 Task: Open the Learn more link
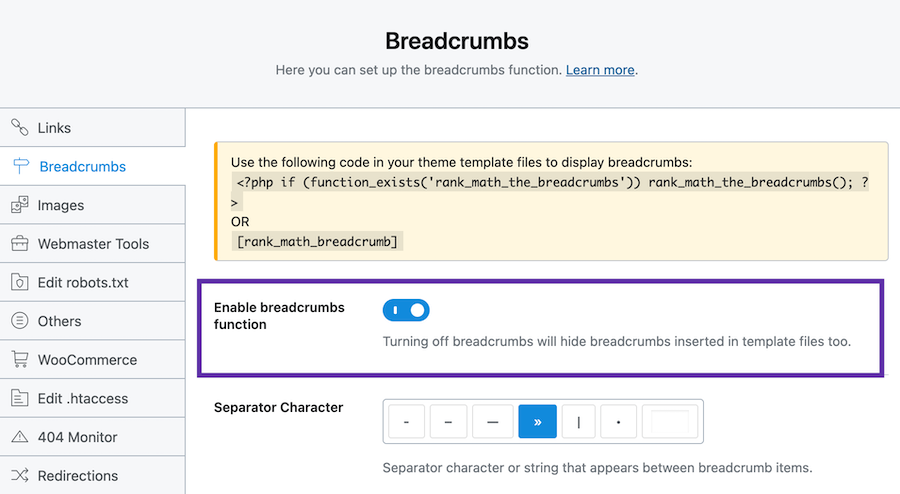tap(600, 70)
